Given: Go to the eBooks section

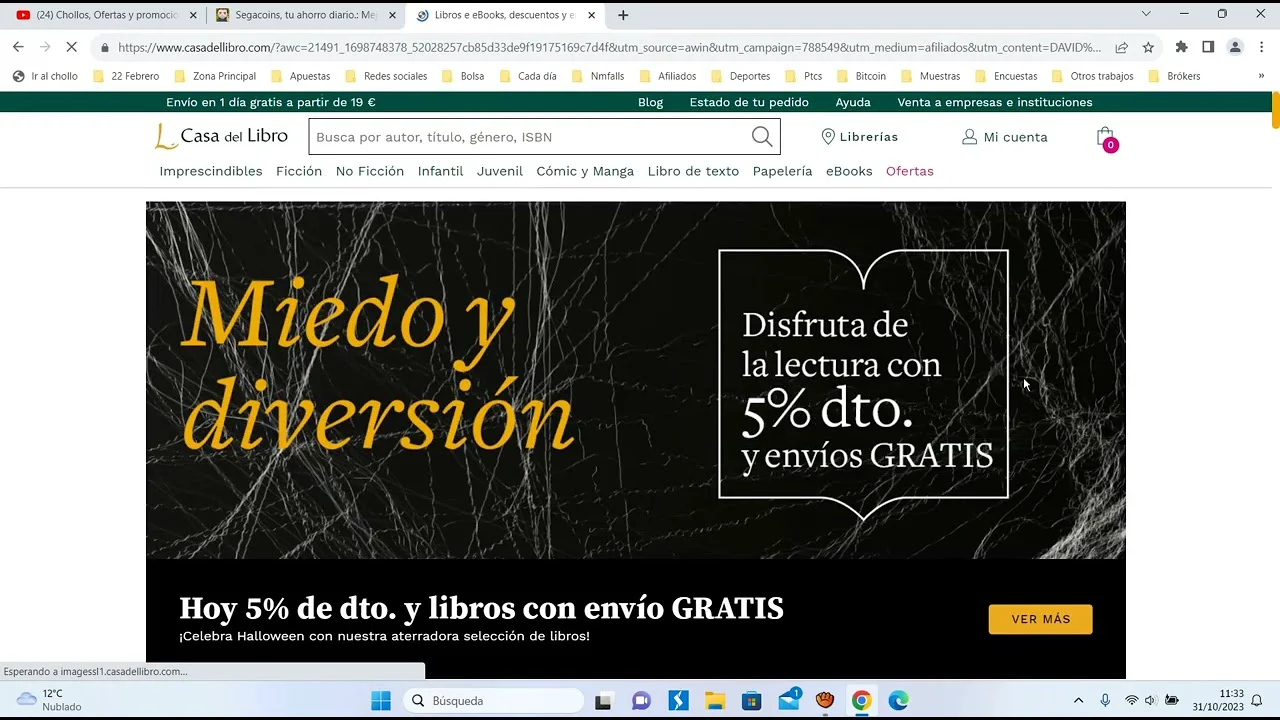Looking at the screenshot, I should click(849, 171).
